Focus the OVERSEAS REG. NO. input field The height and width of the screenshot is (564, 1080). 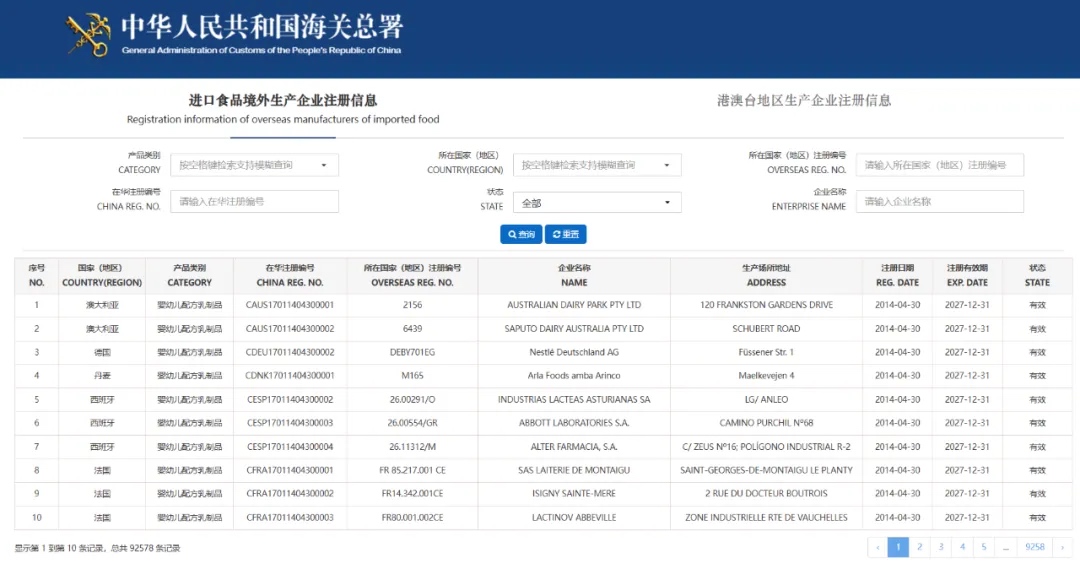coord(939,165)
